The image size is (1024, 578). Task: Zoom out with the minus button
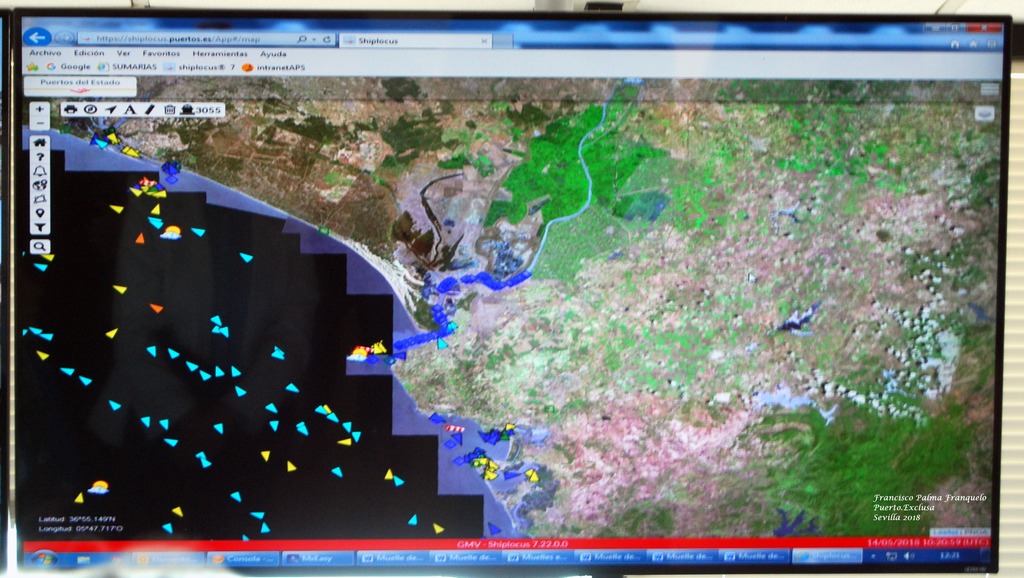click(39, 123)
